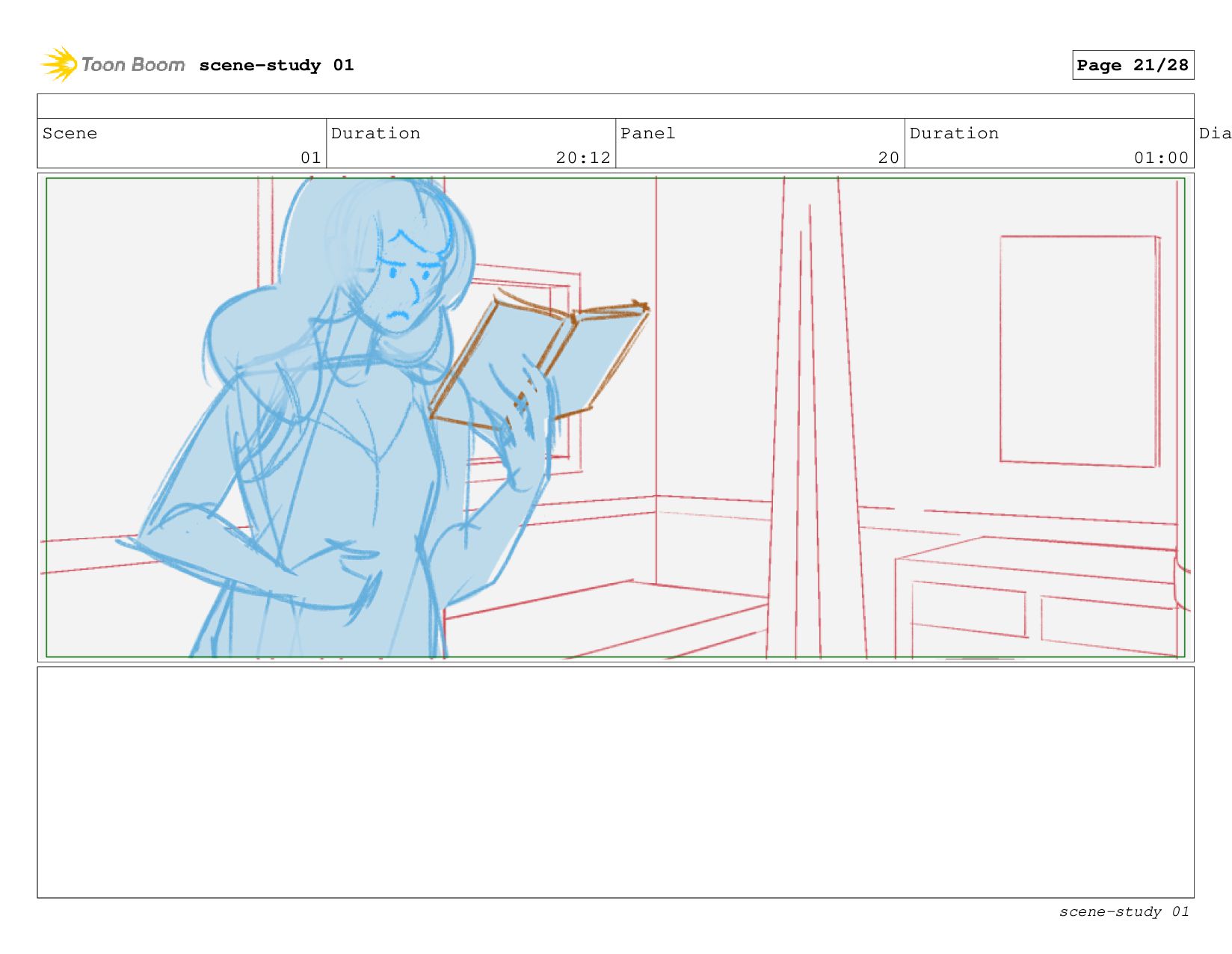Click the panel number value '20'
Viewport: 1232px width, 954px height.
click(889, 158)
